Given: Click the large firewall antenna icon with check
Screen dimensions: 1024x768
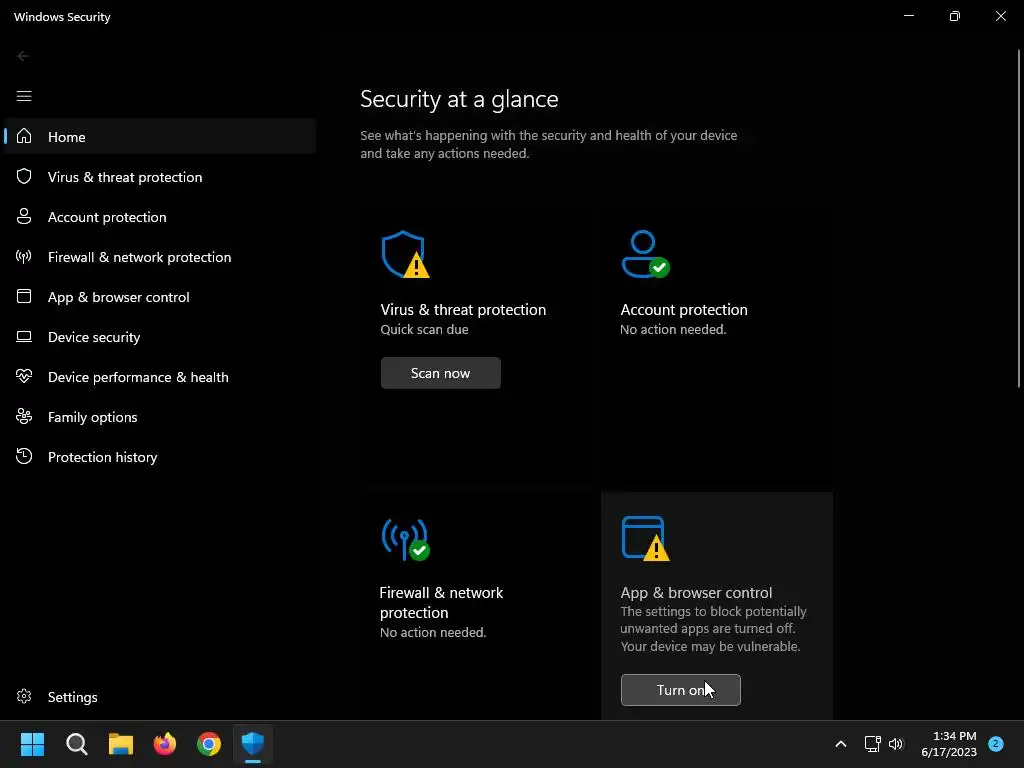Looking at the screenshot, I should click(405, 539).
